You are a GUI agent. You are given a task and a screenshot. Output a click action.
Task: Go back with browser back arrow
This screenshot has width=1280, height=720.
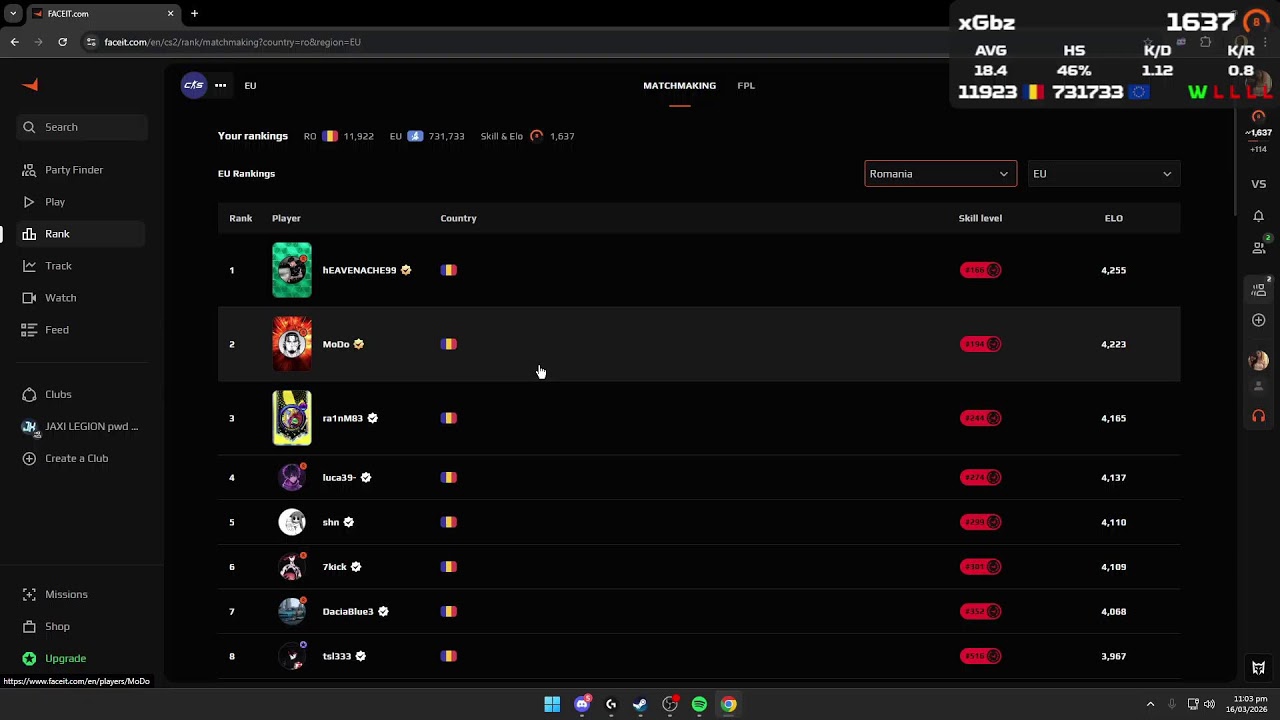click(14, 42)
